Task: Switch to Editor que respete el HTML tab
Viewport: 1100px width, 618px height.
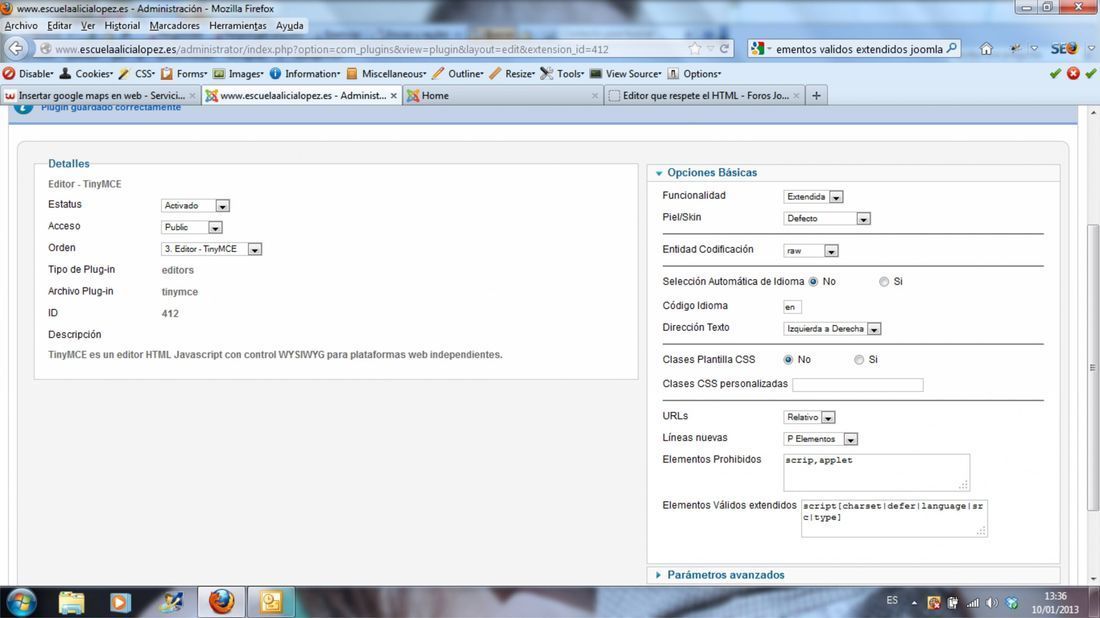Action: [704, 95]
